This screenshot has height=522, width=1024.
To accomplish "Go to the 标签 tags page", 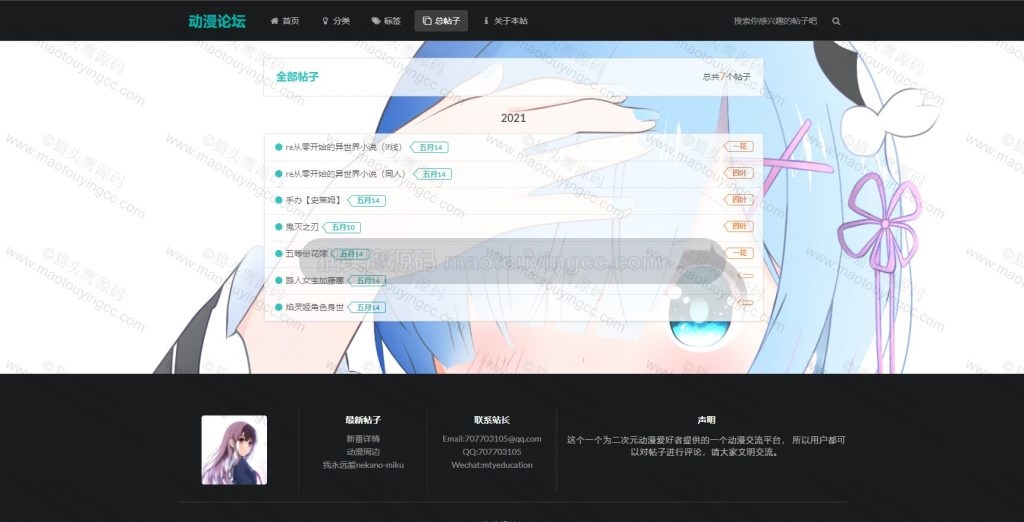I will (x=386, y=21).
